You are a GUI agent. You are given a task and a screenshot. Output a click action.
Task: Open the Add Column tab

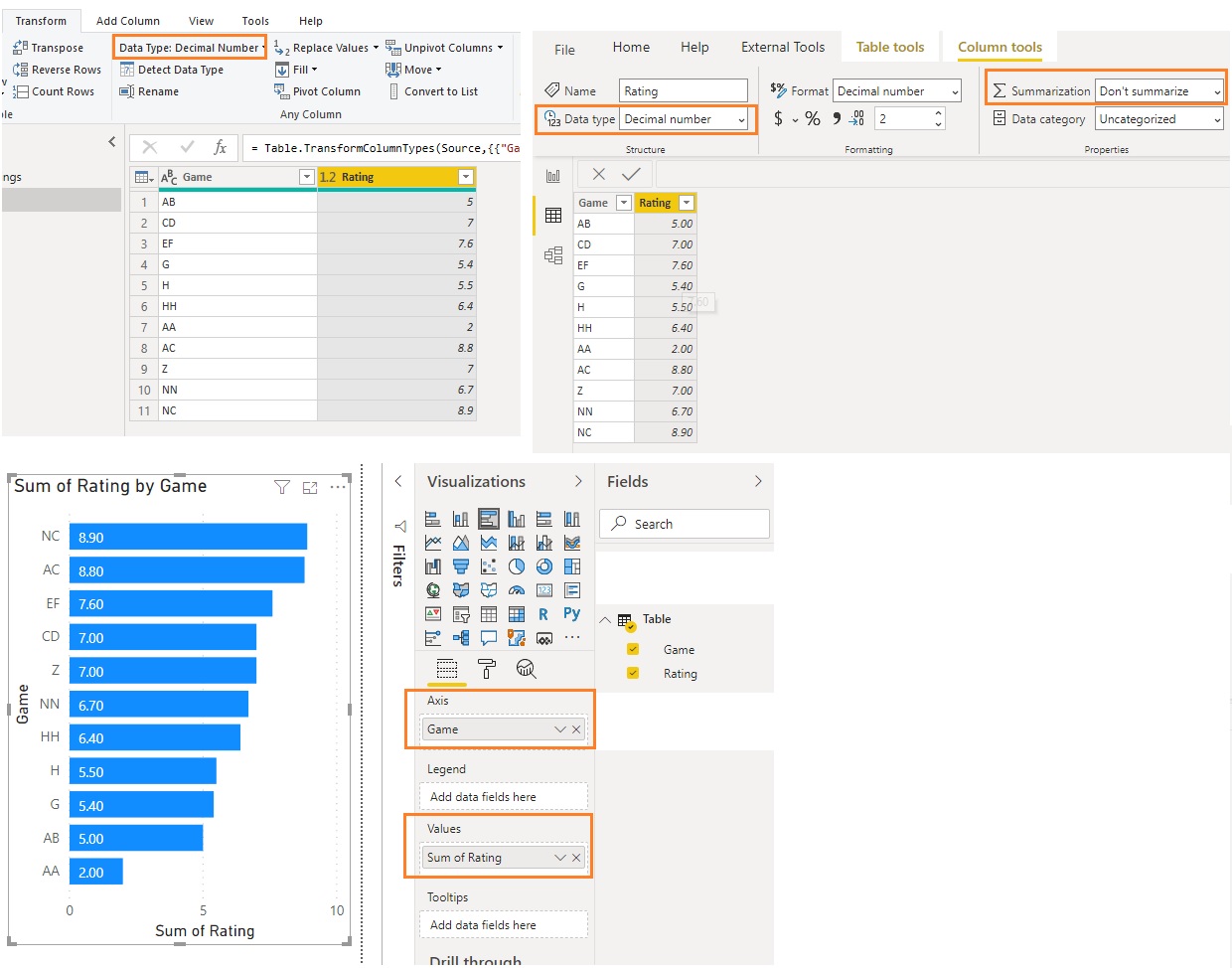click(128, 21)
